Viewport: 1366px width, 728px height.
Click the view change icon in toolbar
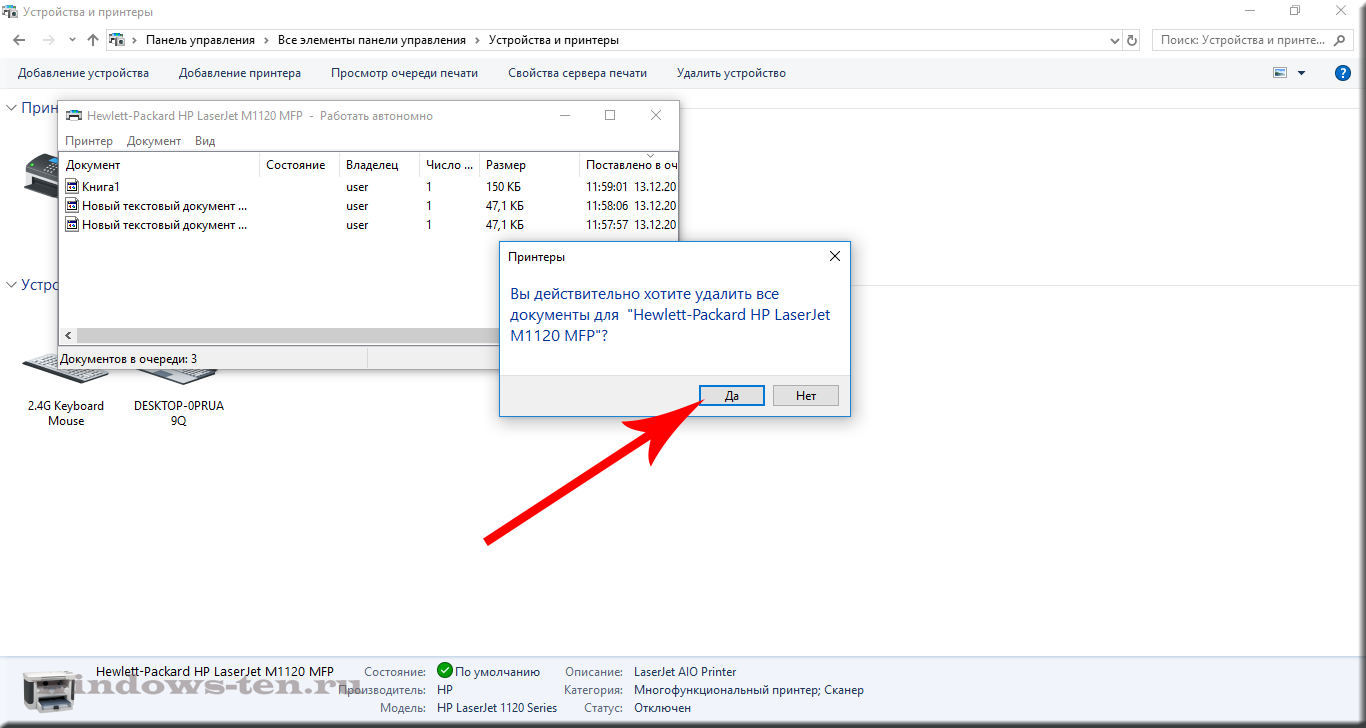coord(1280,73)
